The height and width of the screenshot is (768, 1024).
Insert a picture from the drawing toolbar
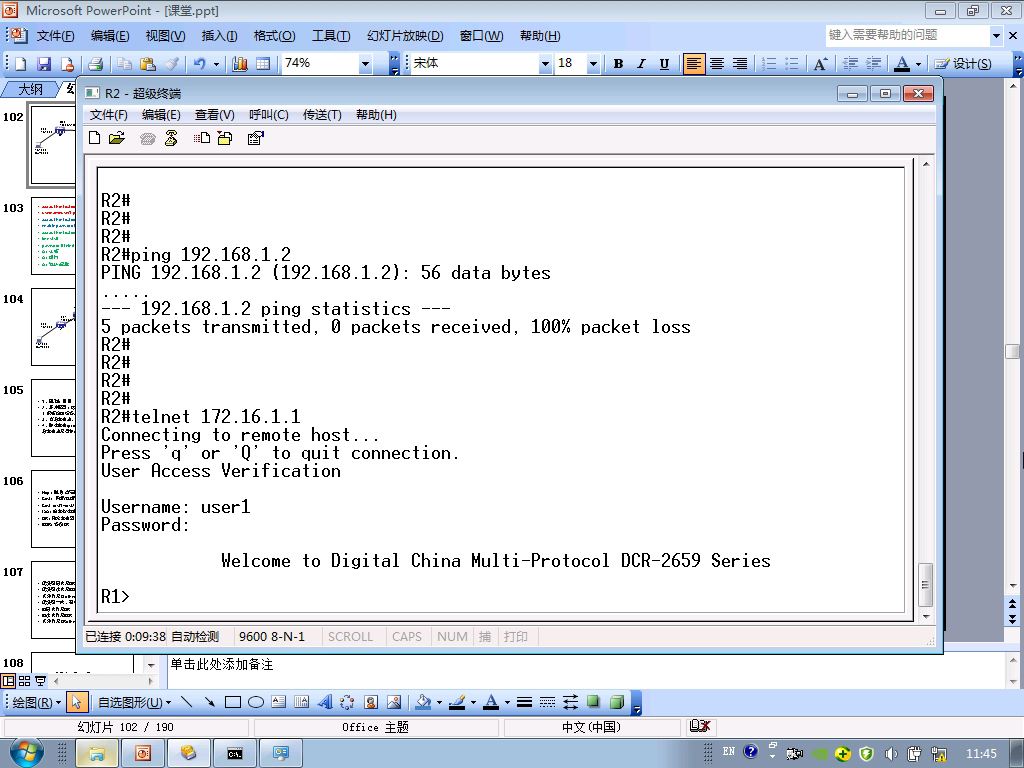tap(394, 702)
